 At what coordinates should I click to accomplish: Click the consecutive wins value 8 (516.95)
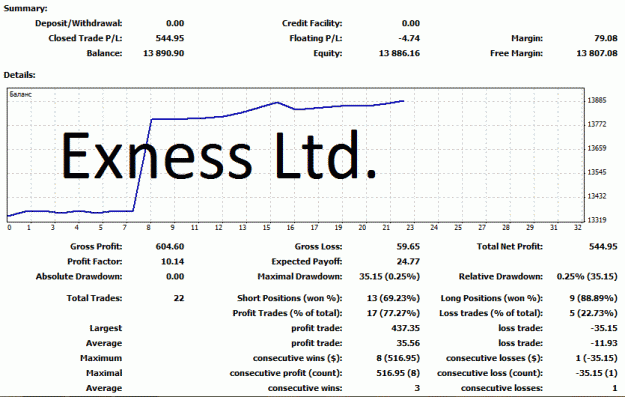click(x=398, y=358)
